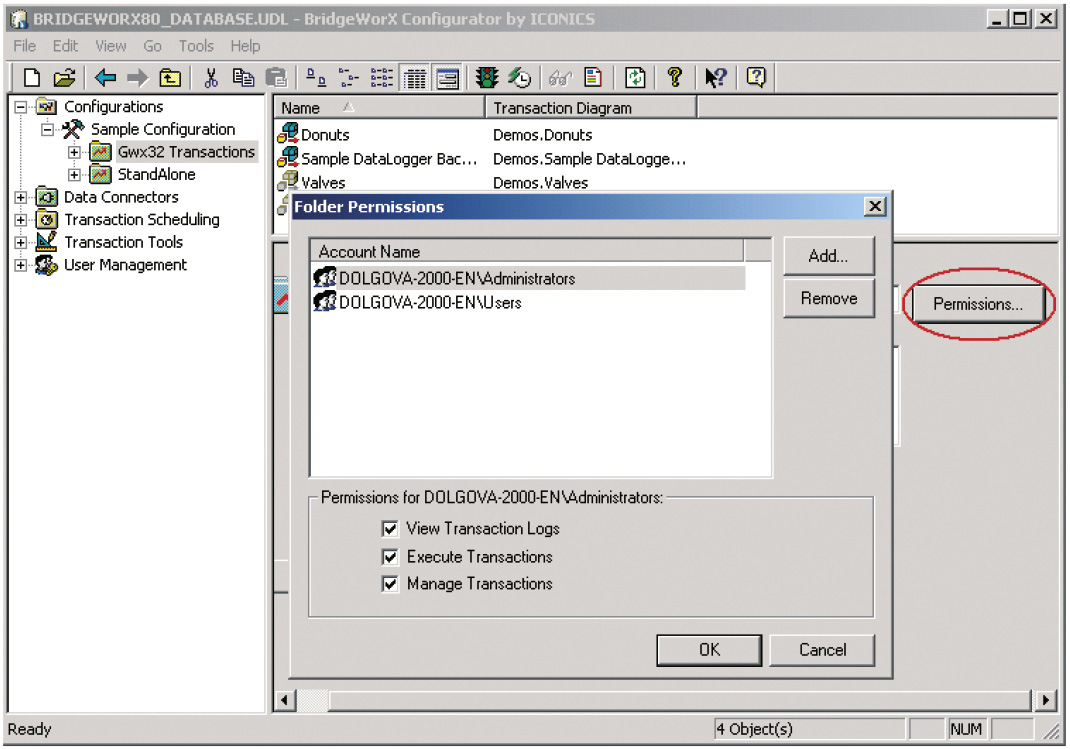Viewport: 1070px width, 749px height.
Task: Switch to Details view icon
Action: (x=415, y=78)
